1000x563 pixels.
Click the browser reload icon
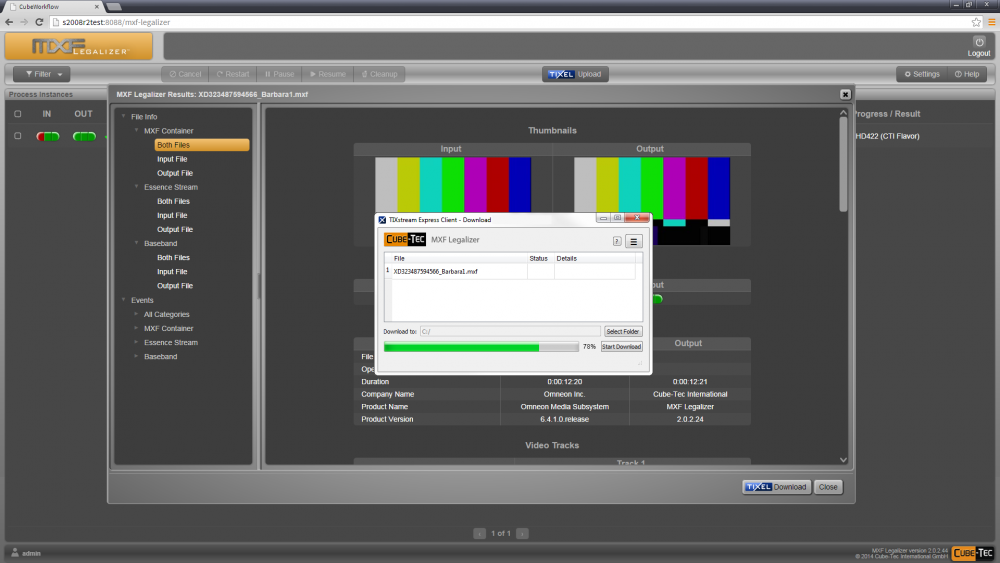point(39,22)
